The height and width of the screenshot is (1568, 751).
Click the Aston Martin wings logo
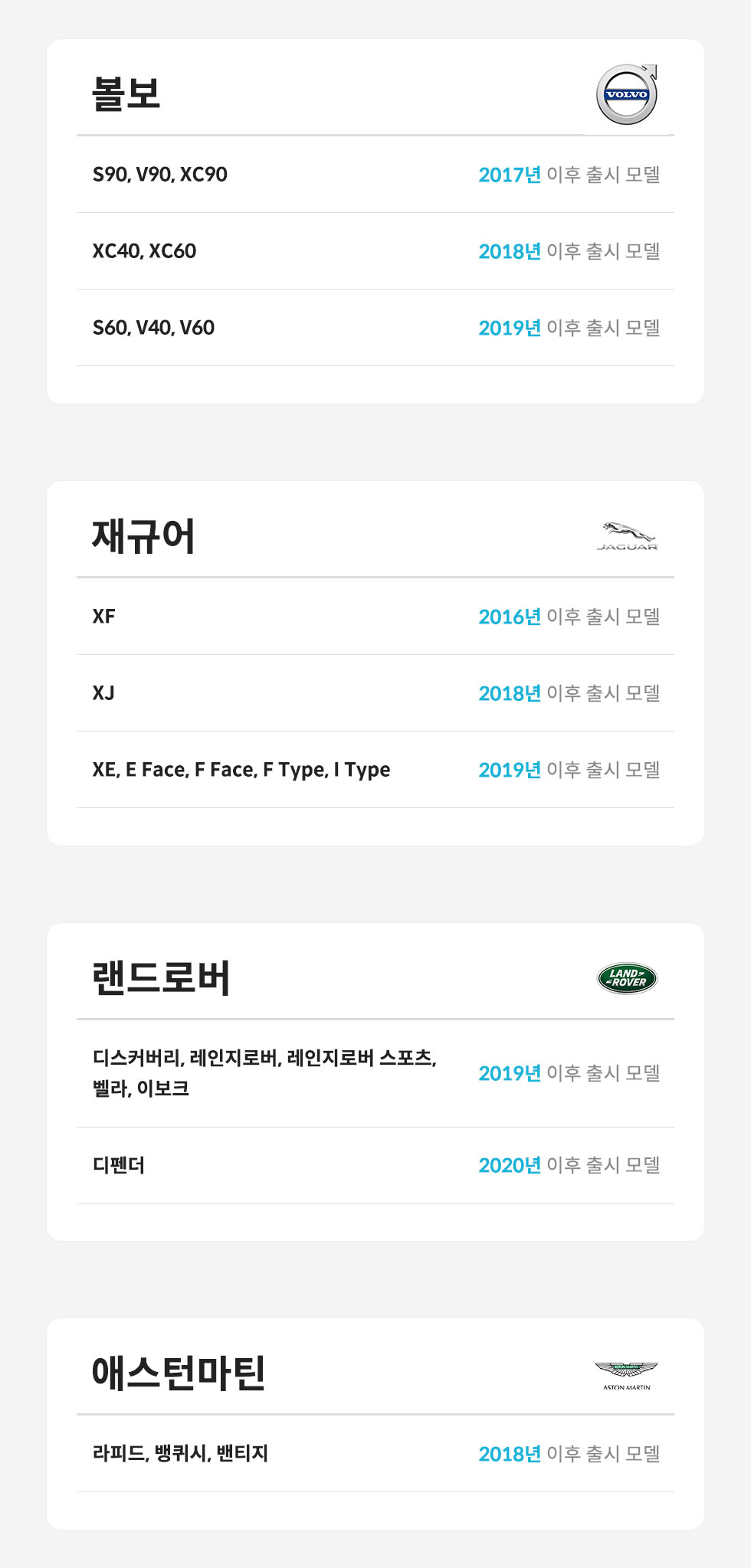[x=627, y=1375]
